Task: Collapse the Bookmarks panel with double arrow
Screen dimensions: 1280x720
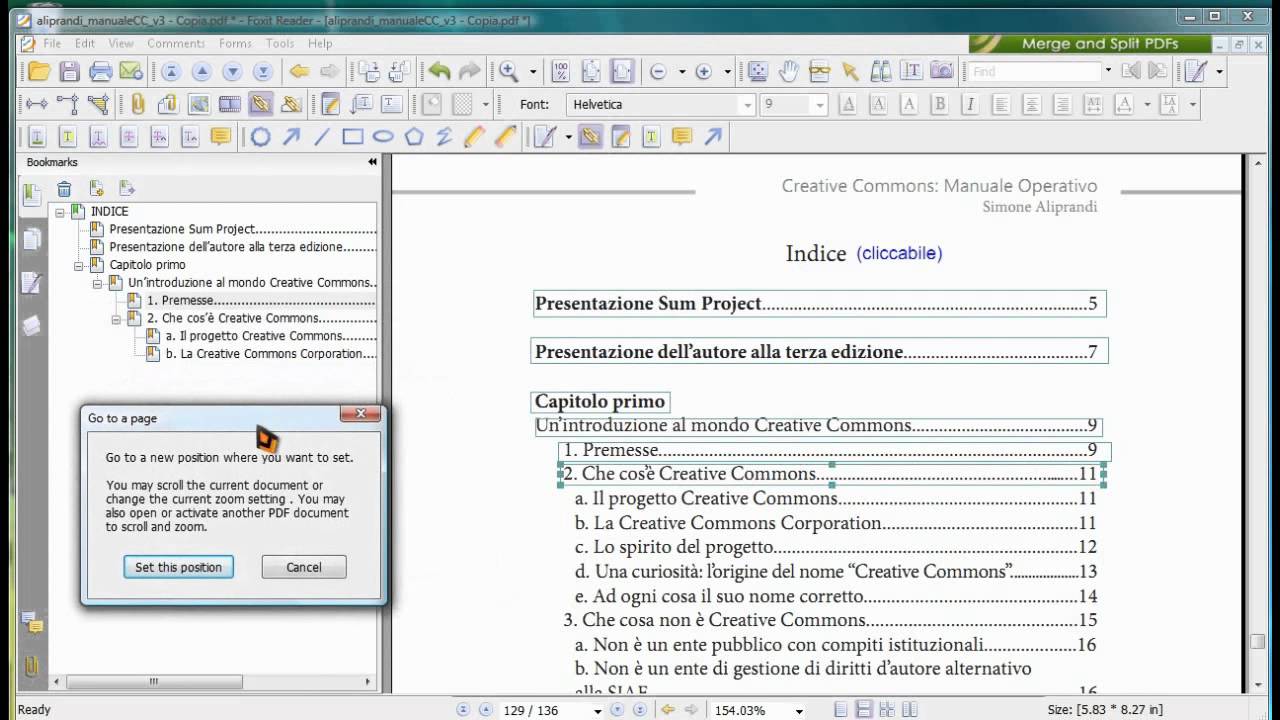Action: (x=372, y=162)
